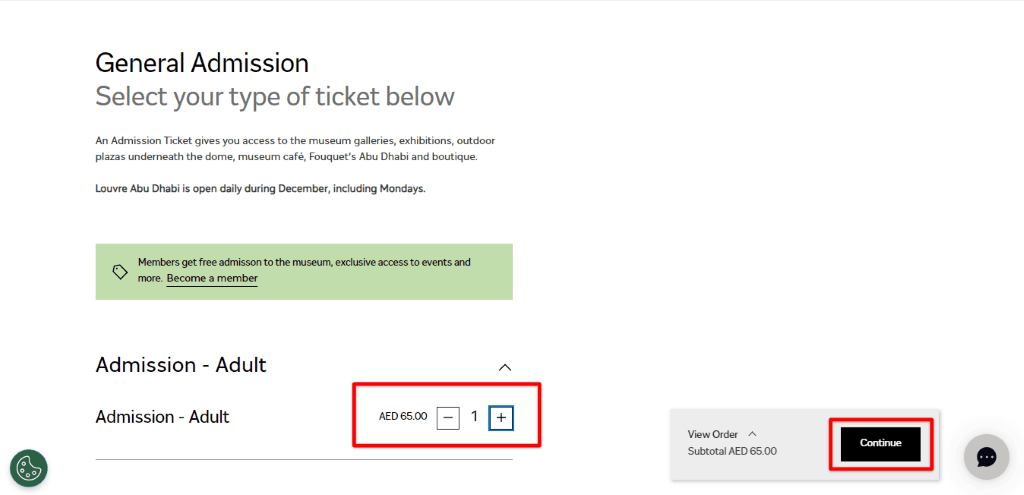
Task: Open the live chat bubble
Action: pos(987,457)
